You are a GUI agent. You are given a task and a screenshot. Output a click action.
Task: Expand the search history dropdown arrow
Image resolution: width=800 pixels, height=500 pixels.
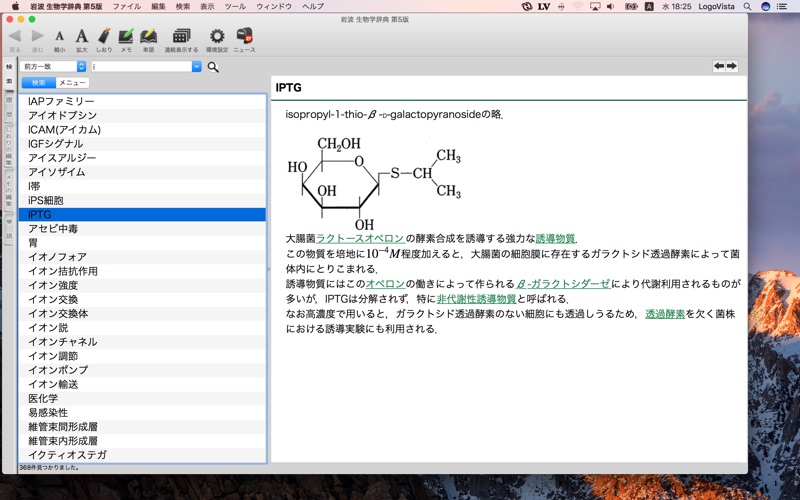196,67
